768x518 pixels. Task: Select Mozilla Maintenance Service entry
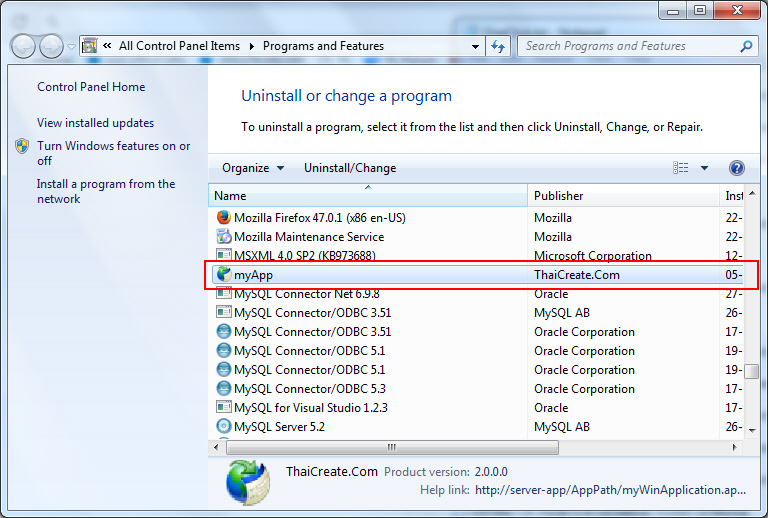pyautogui.click(x=309, y=237)
